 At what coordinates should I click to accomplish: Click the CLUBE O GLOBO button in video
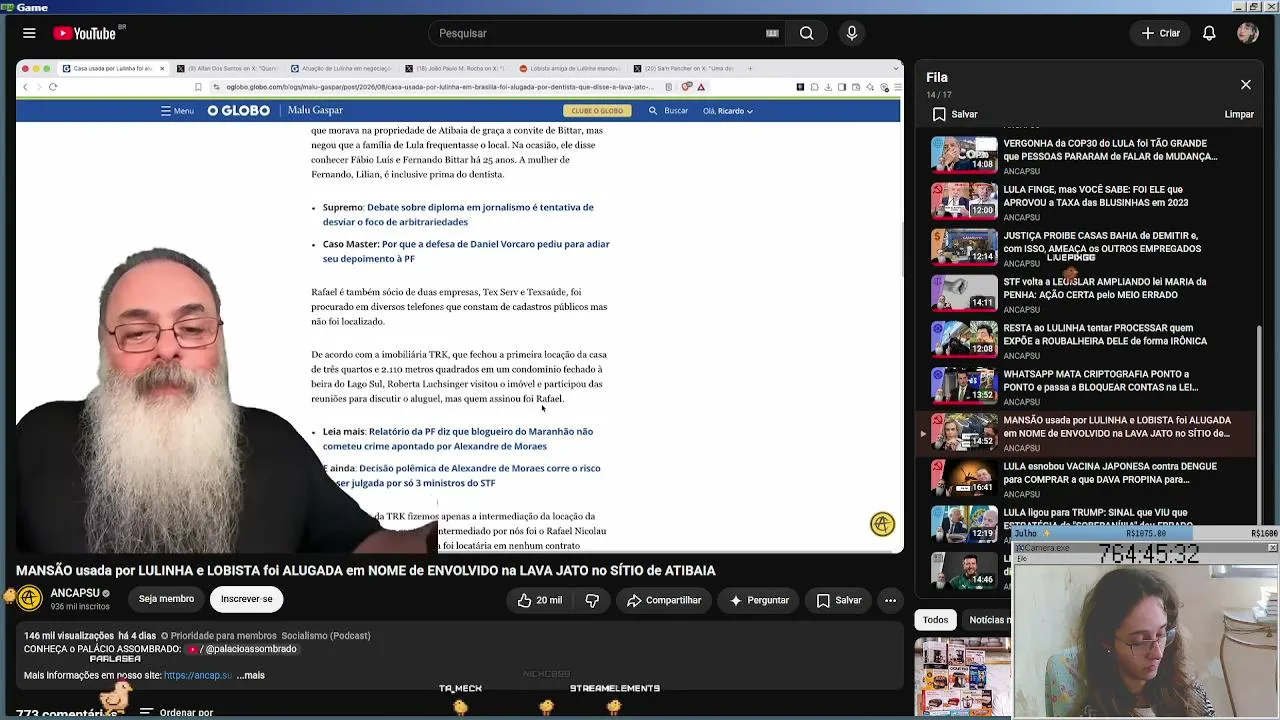597,111
